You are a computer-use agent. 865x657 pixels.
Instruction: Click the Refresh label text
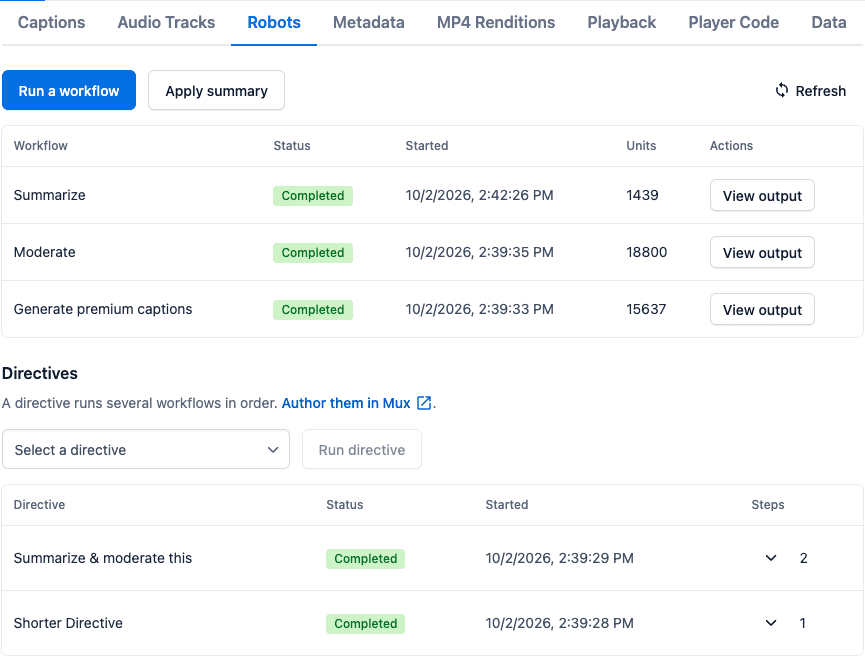[820, 91]
